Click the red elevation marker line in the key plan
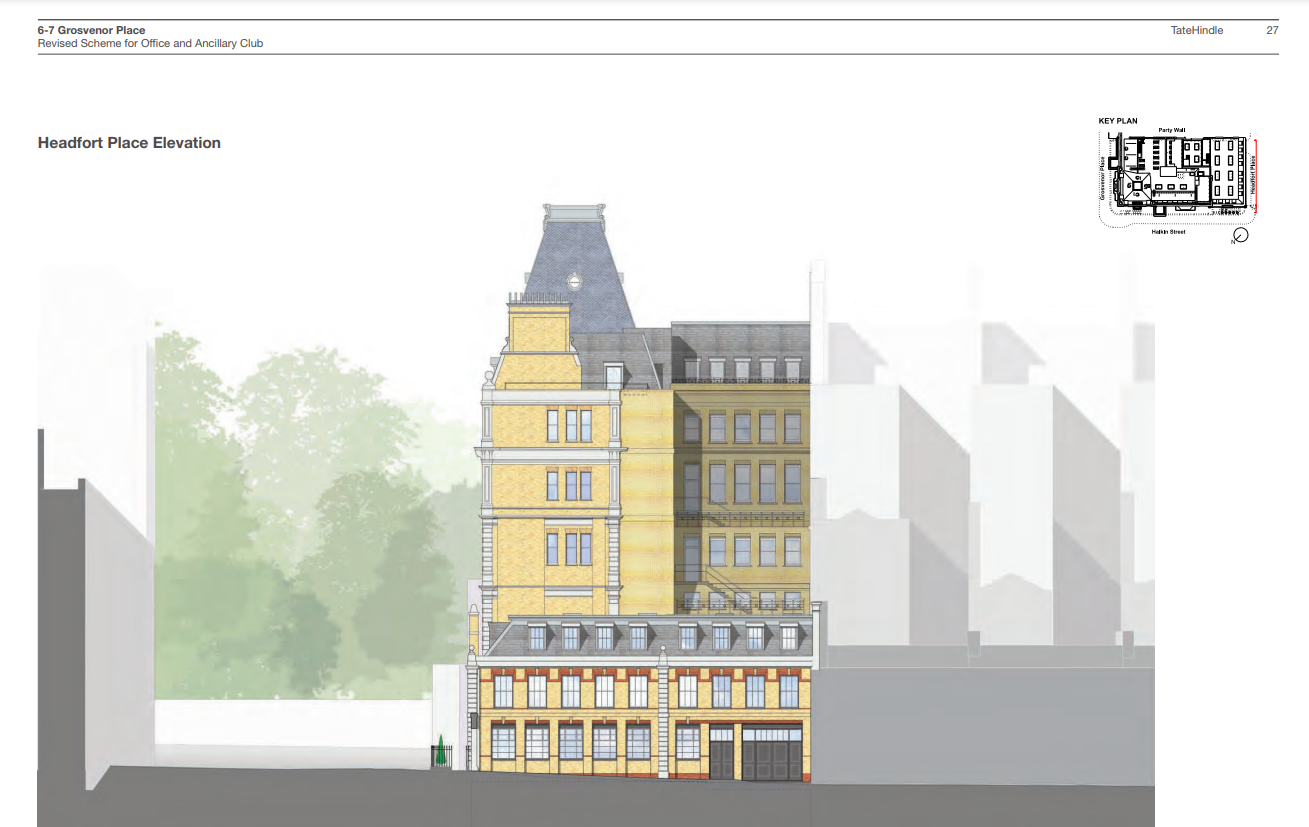This screenshot has width=1309, height=827. coord(1255,175)
